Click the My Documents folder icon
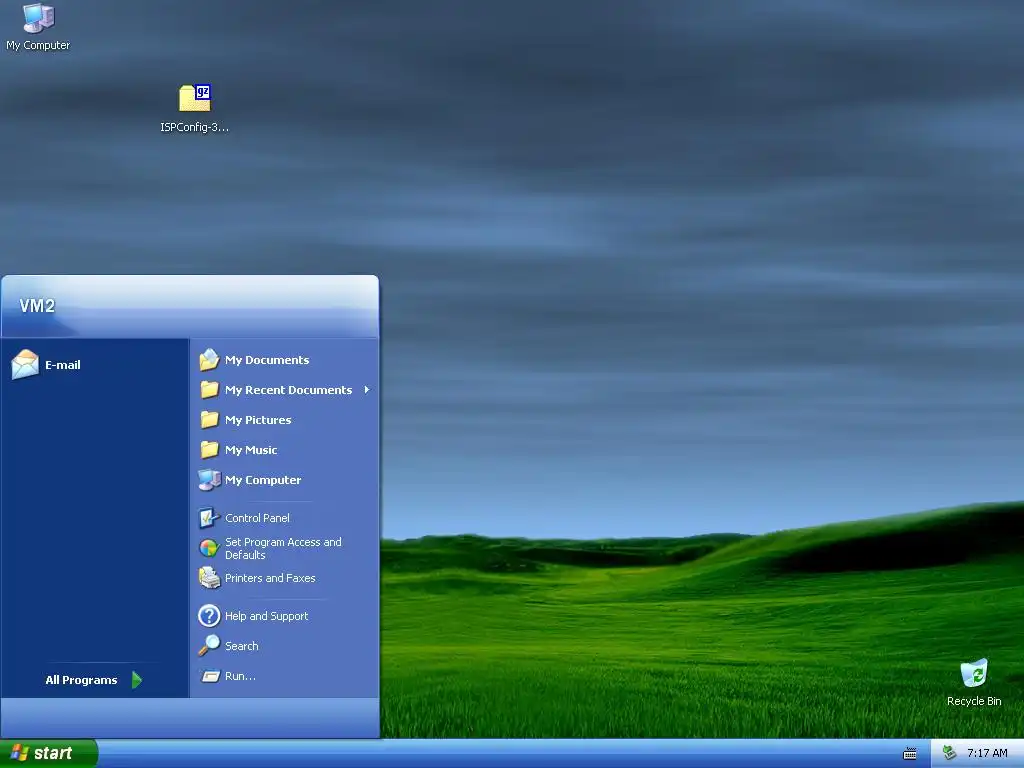This screenshot has height=768, width=1024. coord(209,360)
